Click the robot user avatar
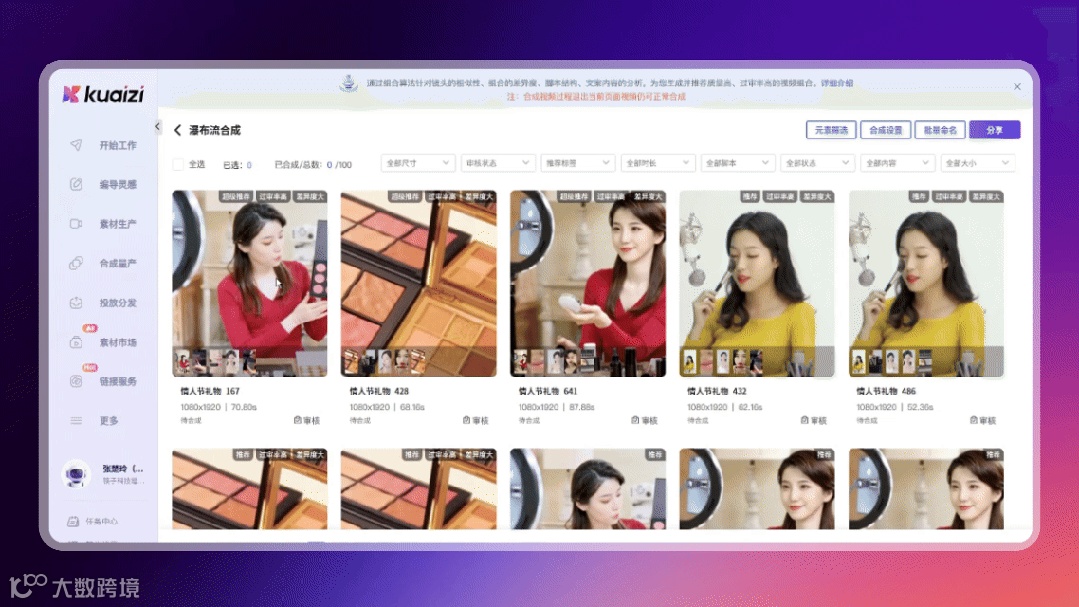 click(x=76, y=473)
